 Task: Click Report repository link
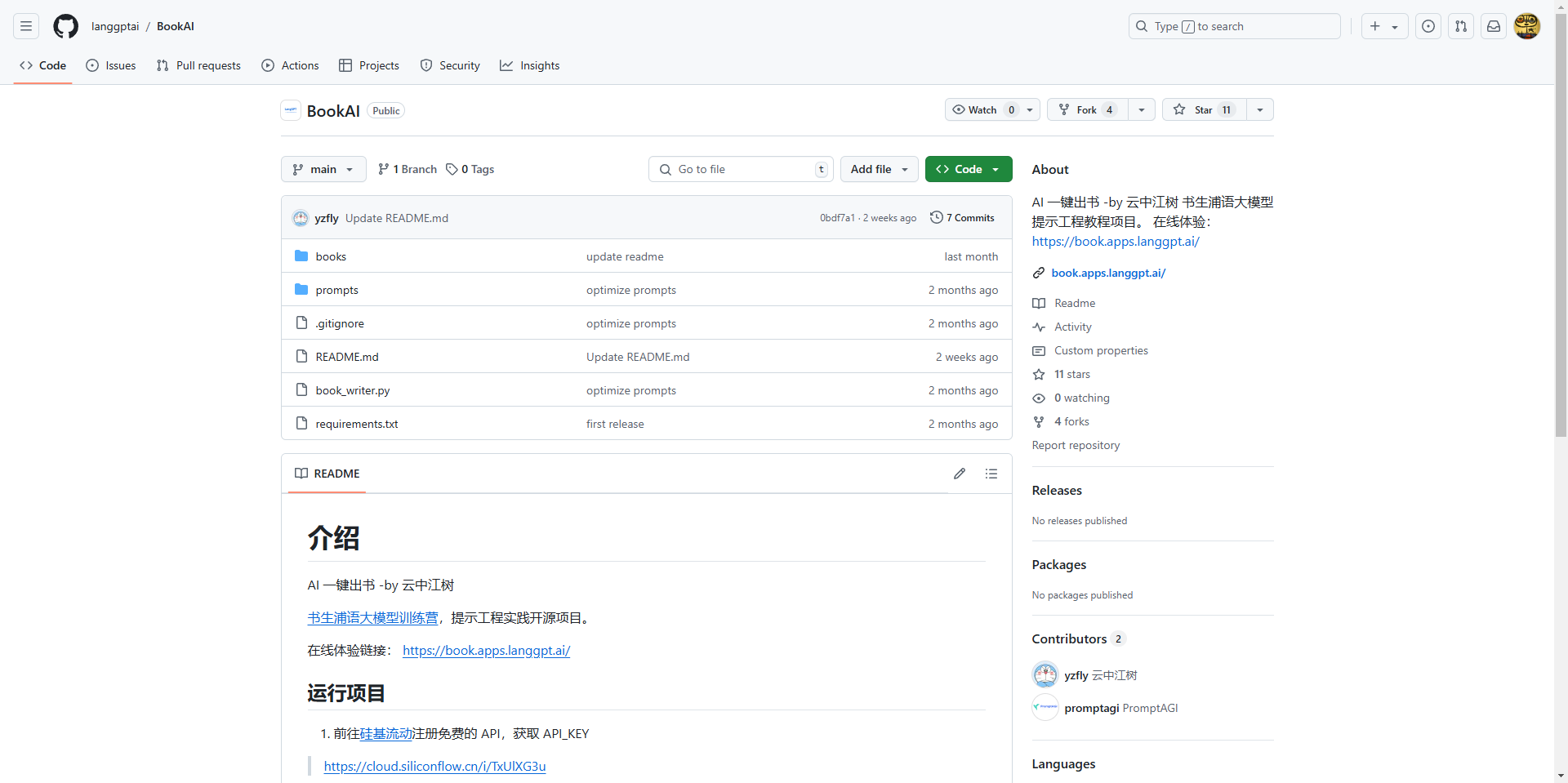(x=1076, y=445)
